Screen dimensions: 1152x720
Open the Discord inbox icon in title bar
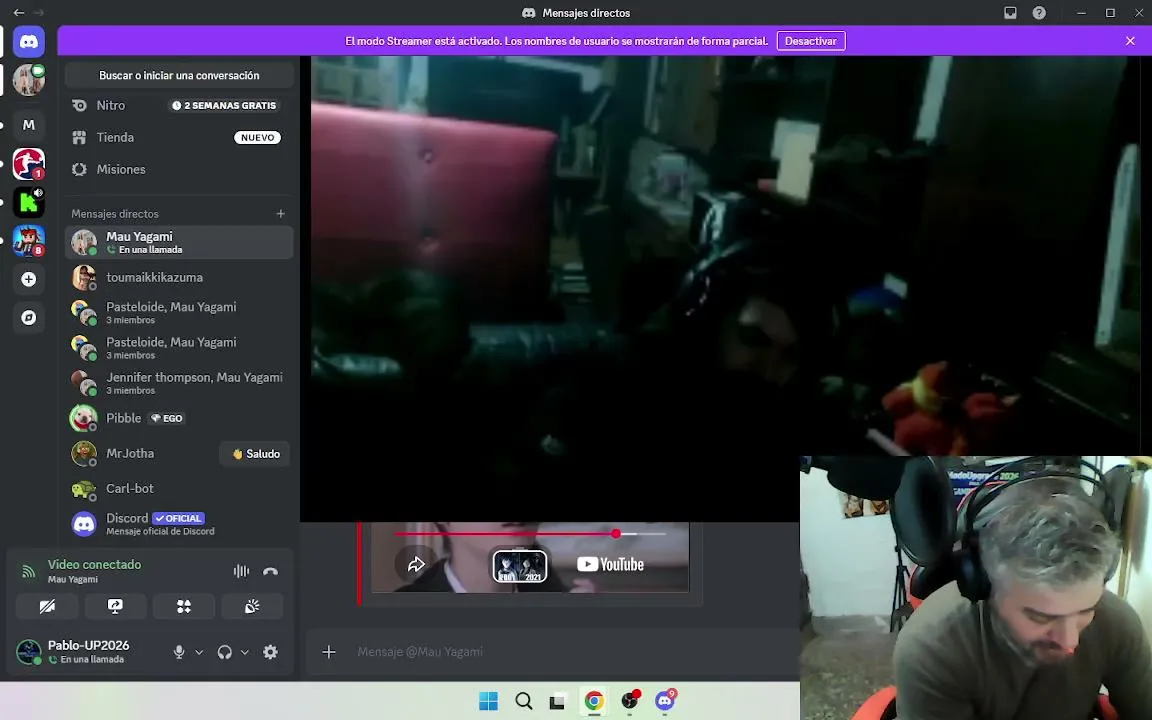point(1010,12)
